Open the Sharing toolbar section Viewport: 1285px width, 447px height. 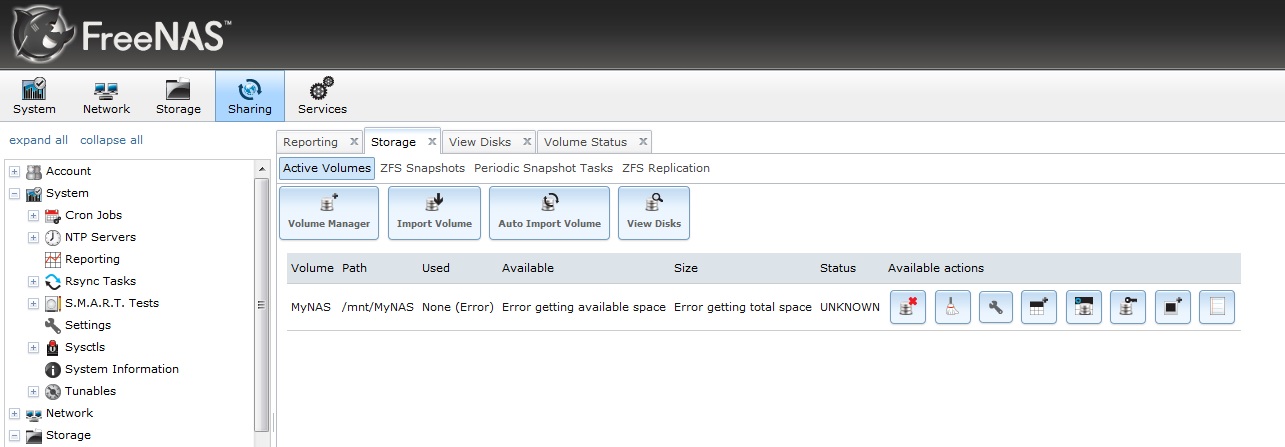click(x=249, y=96)
